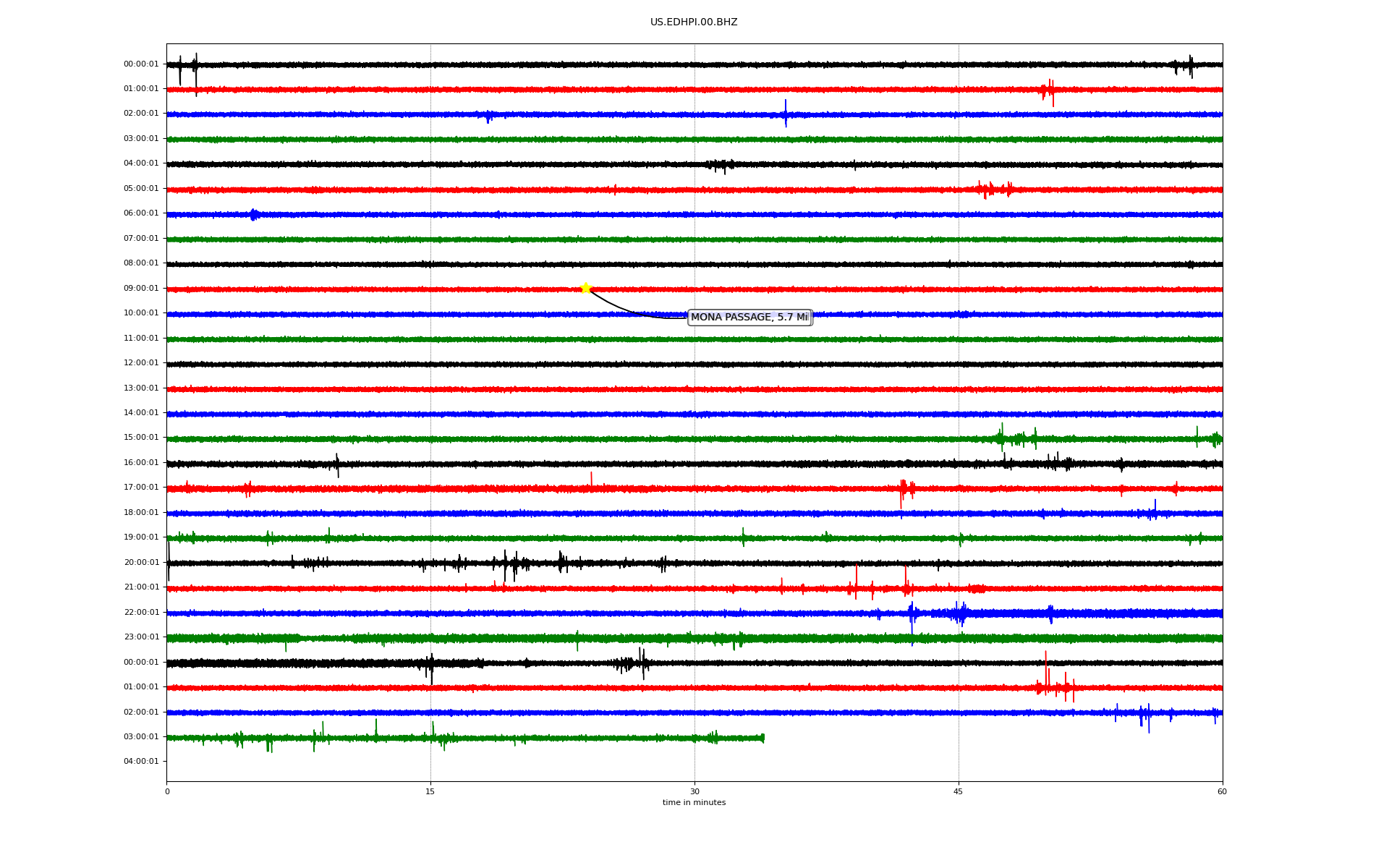This screenshot has width=1389, height=868.
Task: Click the x-axis tick label 30
Action: point(694,791)
